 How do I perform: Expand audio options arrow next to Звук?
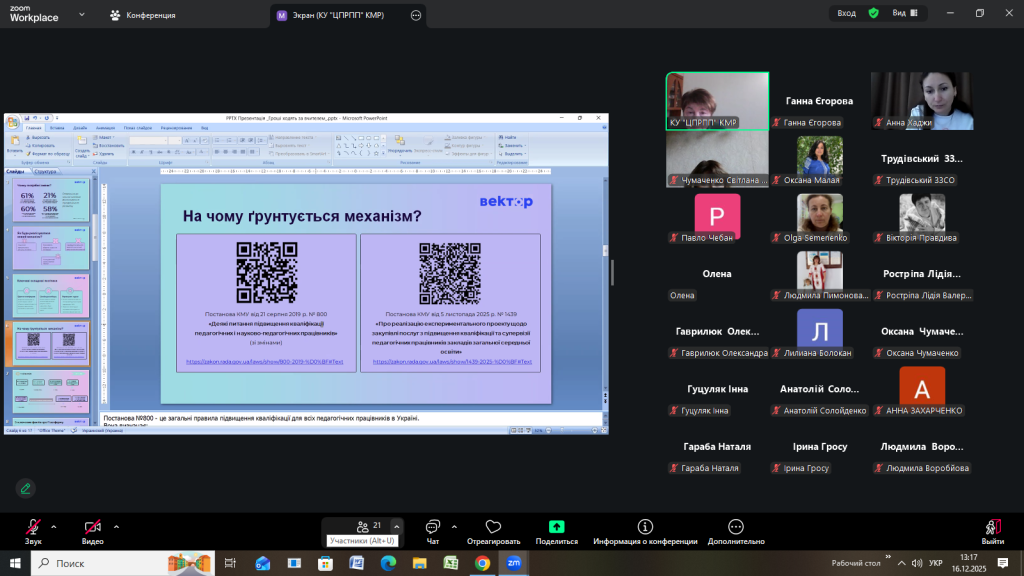(54, 526)
